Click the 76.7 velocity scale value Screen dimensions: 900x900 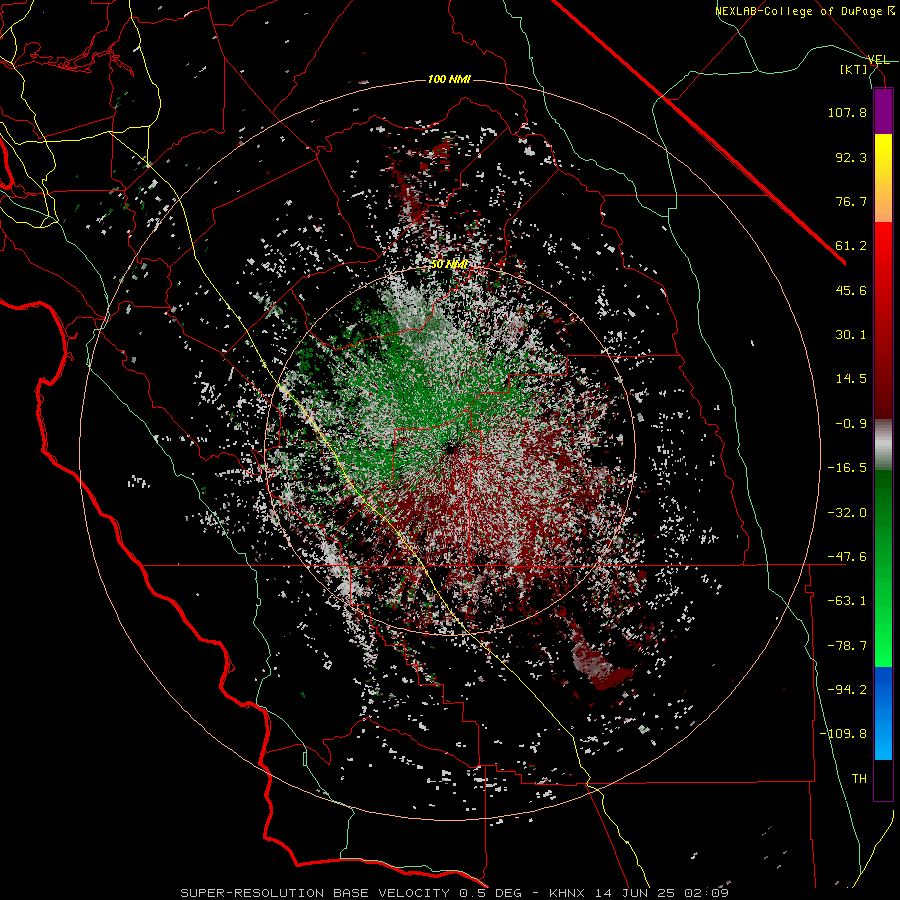[x=851, y=201]
